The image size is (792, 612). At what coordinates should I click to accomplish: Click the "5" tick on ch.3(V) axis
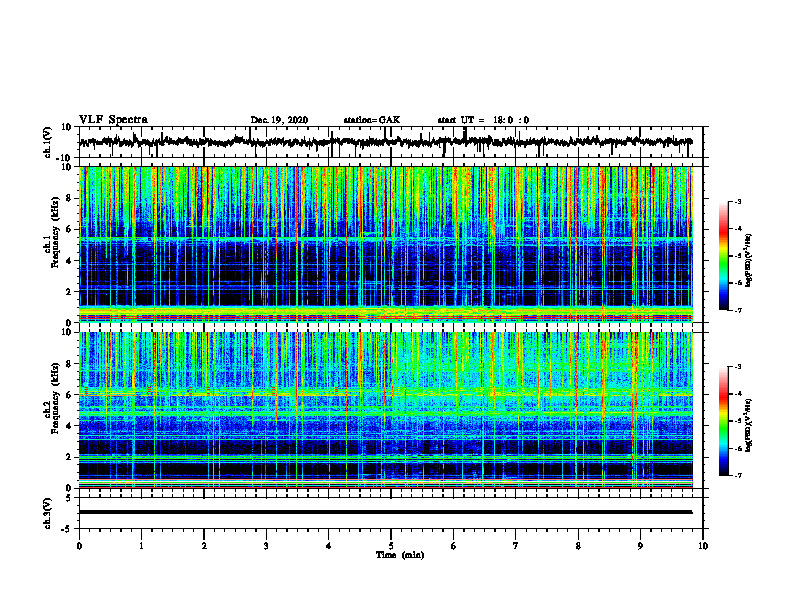click(x=70, y=498)
